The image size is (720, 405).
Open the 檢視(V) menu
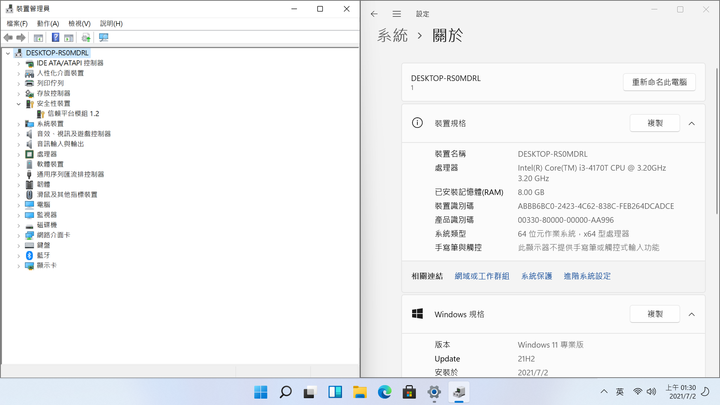point(79,23)
